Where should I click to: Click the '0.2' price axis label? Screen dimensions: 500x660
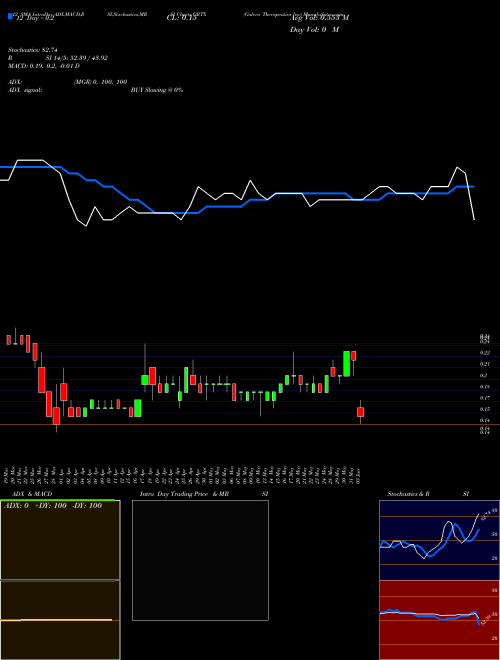pyautogui.click(x=483, y=375)
